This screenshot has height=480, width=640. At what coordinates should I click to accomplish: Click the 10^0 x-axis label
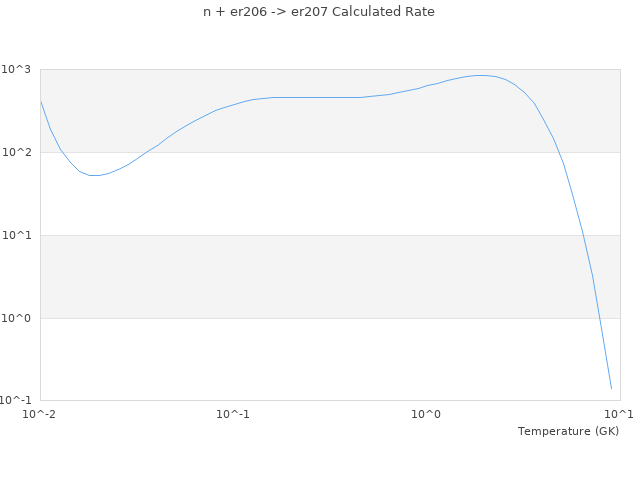point(426,414)
